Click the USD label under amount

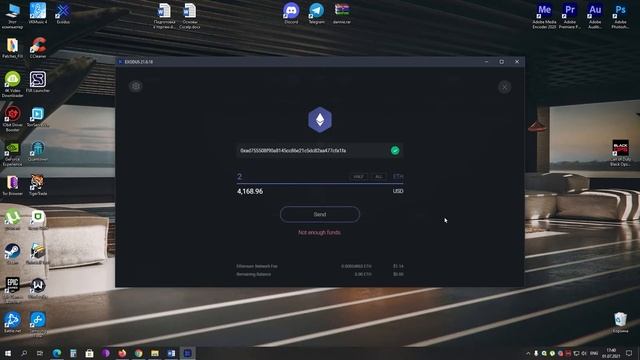pos(398,191)
